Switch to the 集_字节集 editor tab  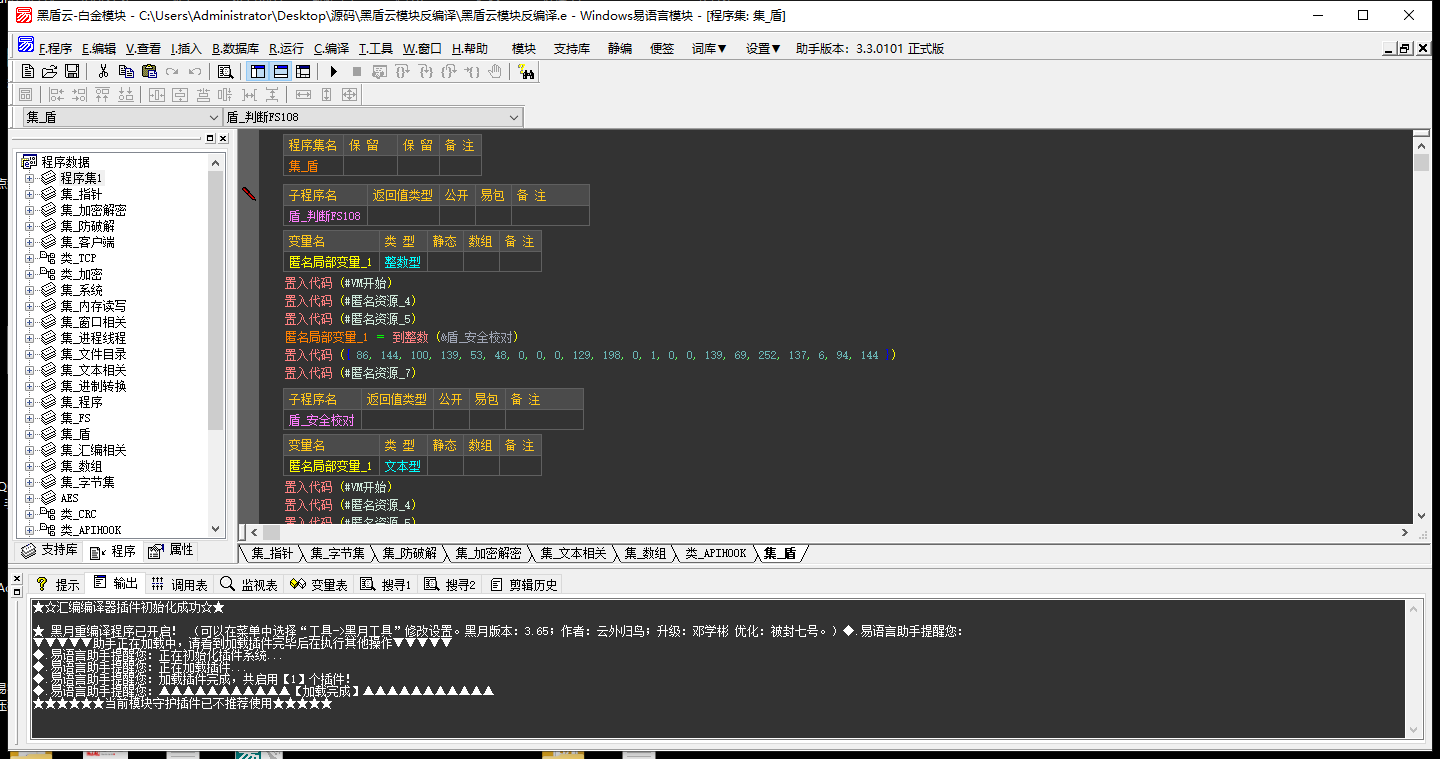click(337, 553)
